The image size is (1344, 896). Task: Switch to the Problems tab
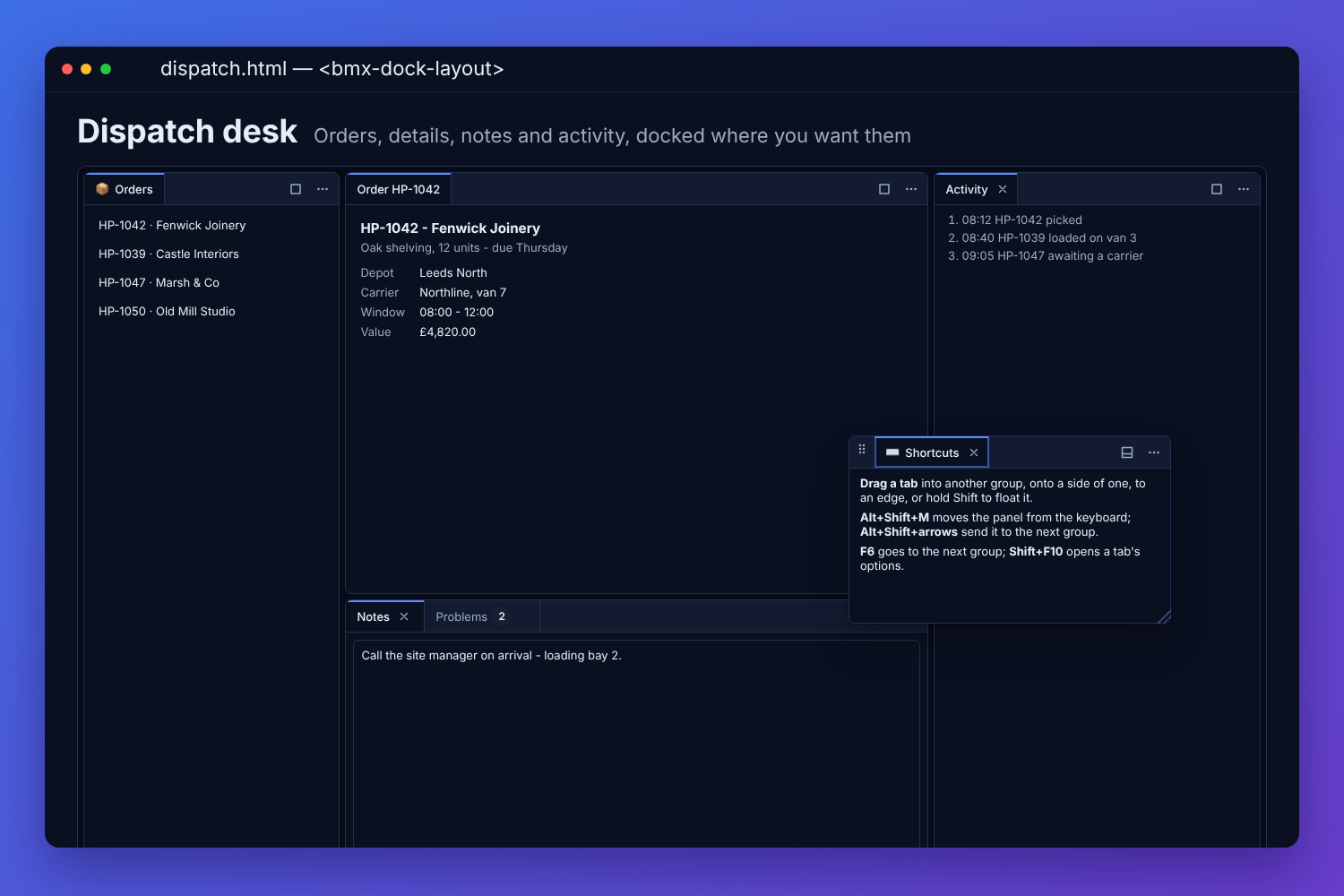pos(482,616)
